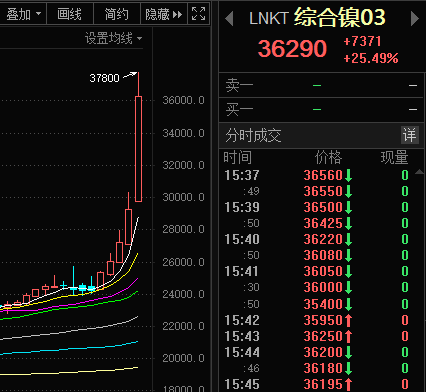Click the 37800 high price marker
Viewport: 426px width, 392px height.
(x=104, y=78)
